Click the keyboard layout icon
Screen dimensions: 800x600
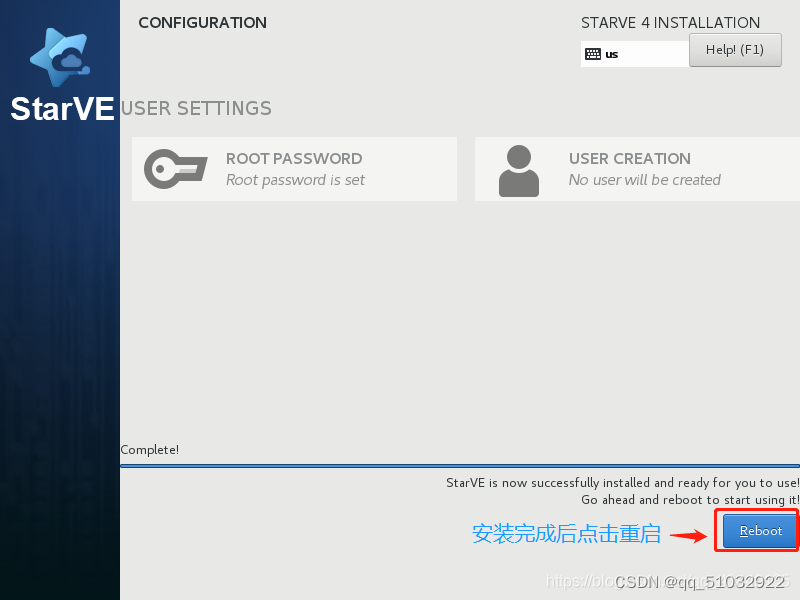point(592,54)
